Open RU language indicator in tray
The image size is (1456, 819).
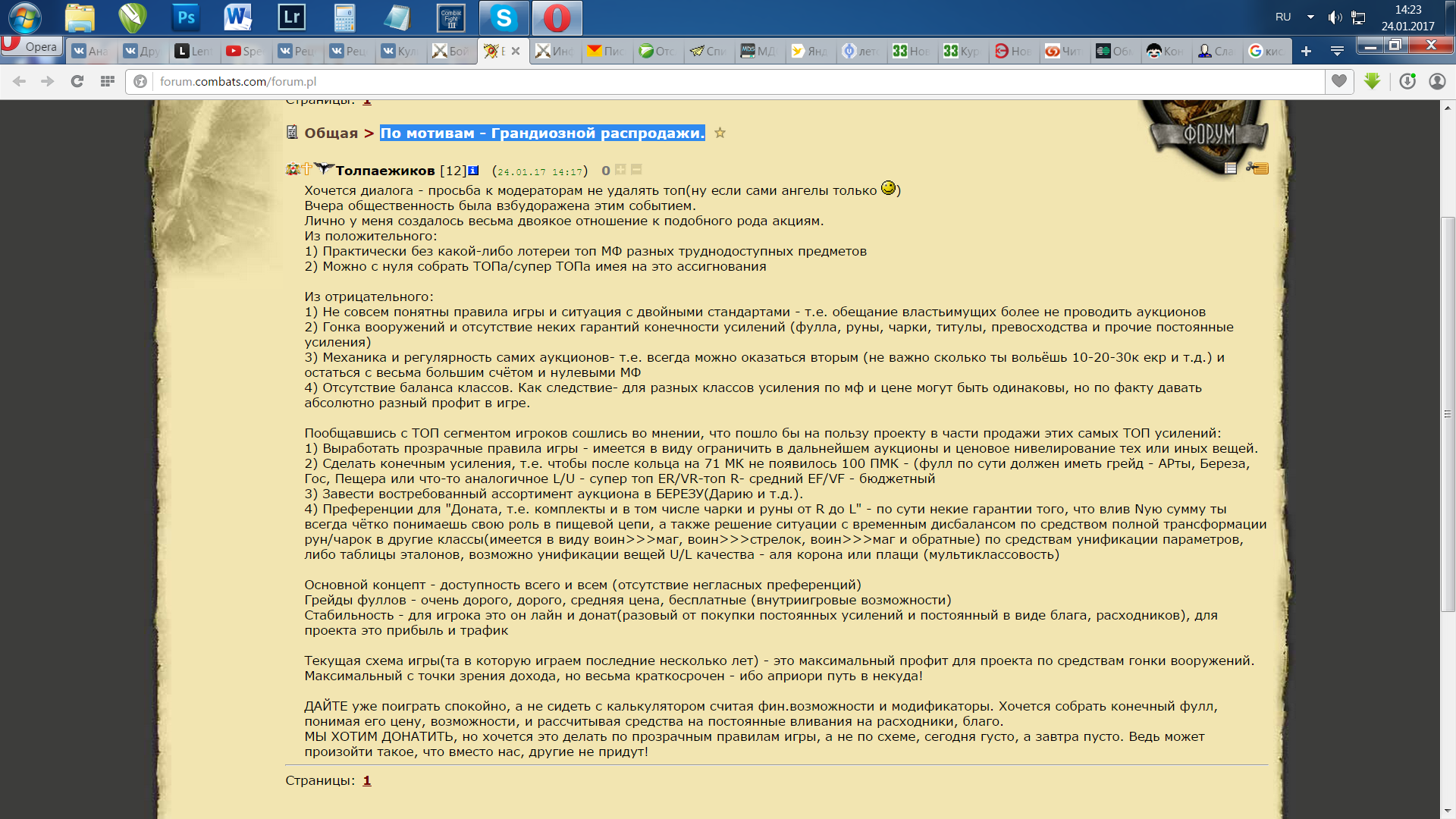1283,17
